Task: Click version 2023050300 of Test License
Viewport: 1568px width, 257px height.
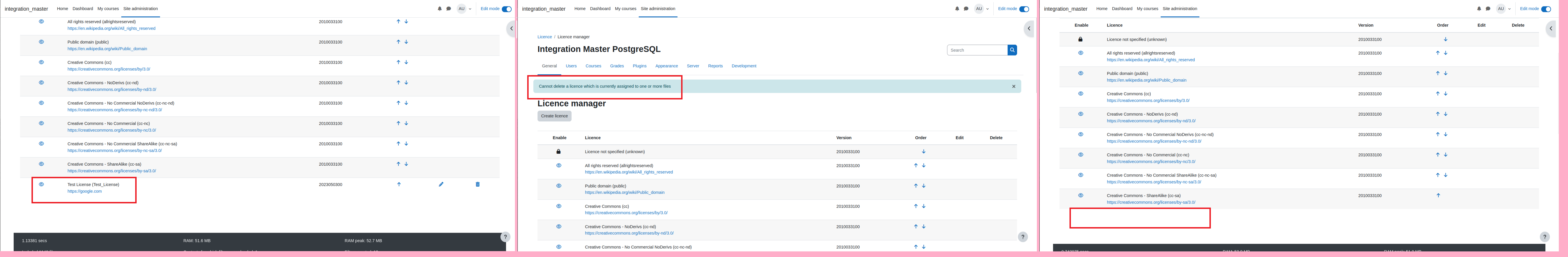Action: [x=330, y=184]
